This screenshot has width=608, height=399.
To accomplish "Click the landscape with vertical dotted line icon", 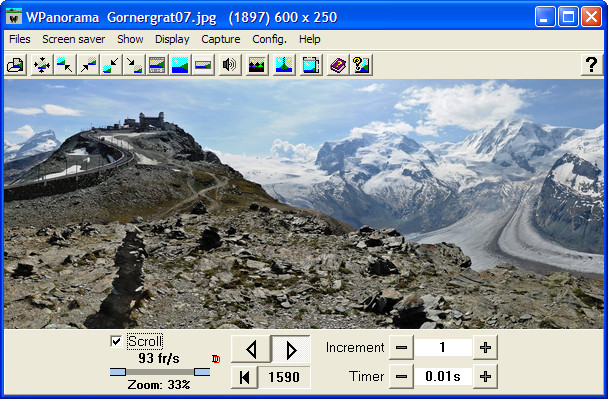I will tap(284, 65).
